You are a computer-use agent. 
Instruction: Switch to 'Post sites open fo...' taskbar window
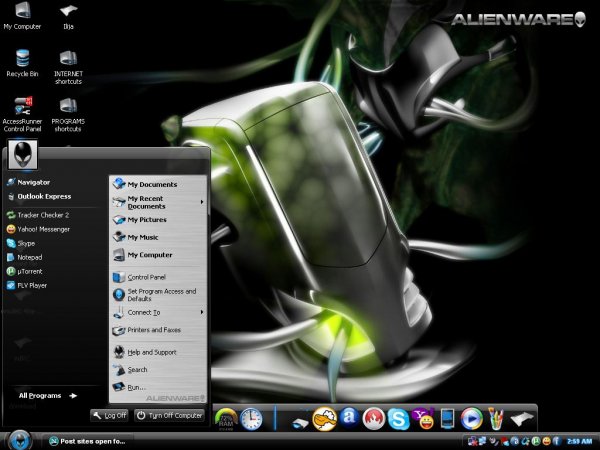tap(87, 442)
